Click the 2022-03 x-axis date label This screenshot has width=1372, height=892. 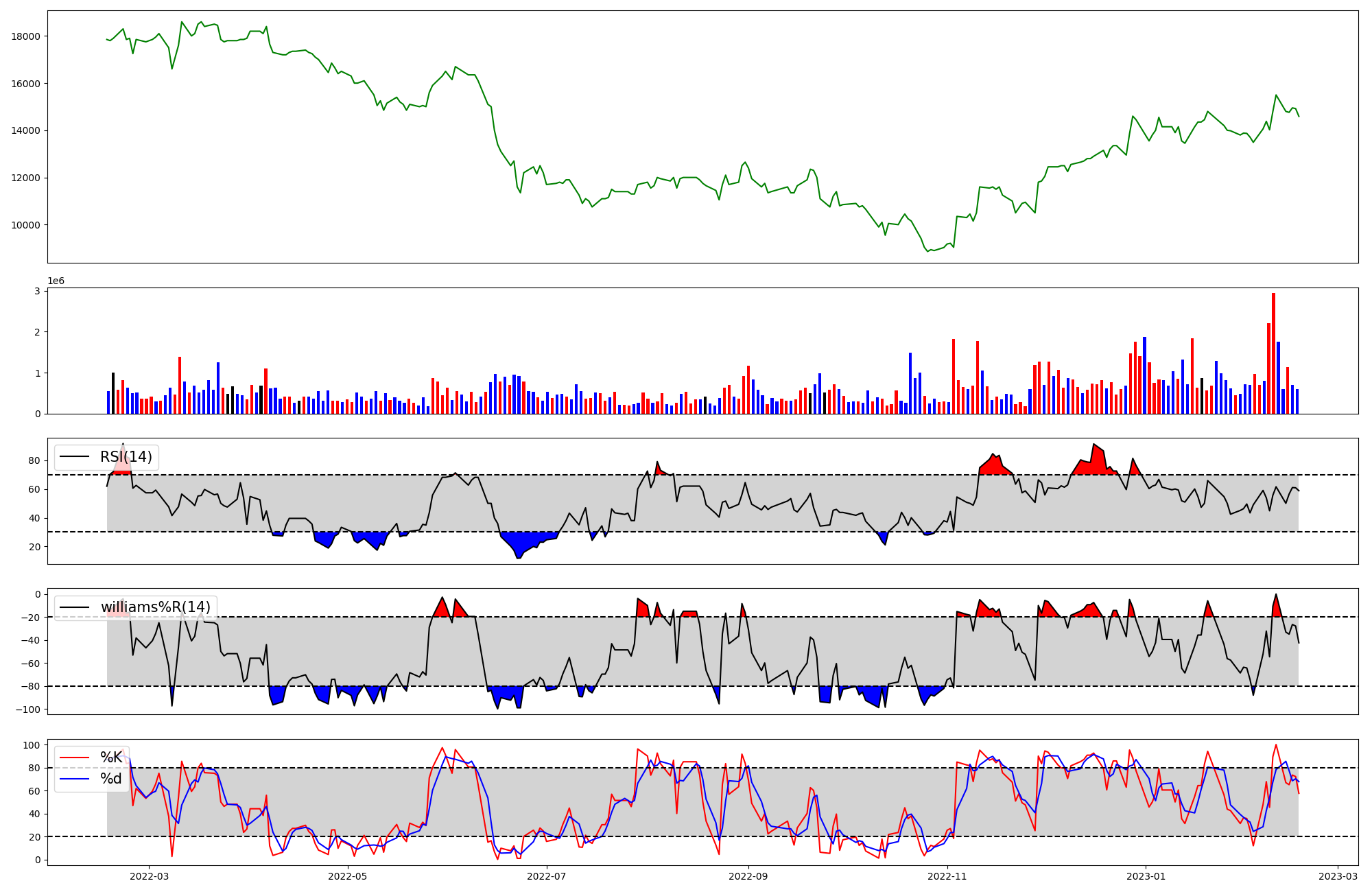pyautogui.click(x=149, y=876)
